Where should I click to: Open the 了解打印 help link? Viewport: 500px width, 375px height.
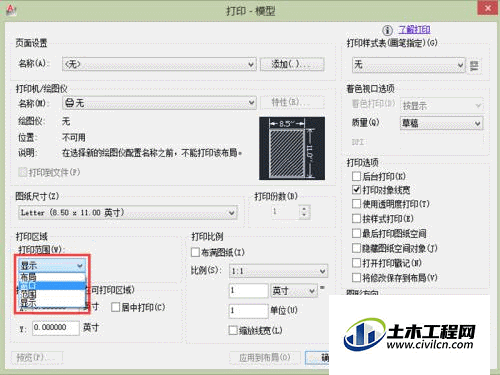point(414,30)
